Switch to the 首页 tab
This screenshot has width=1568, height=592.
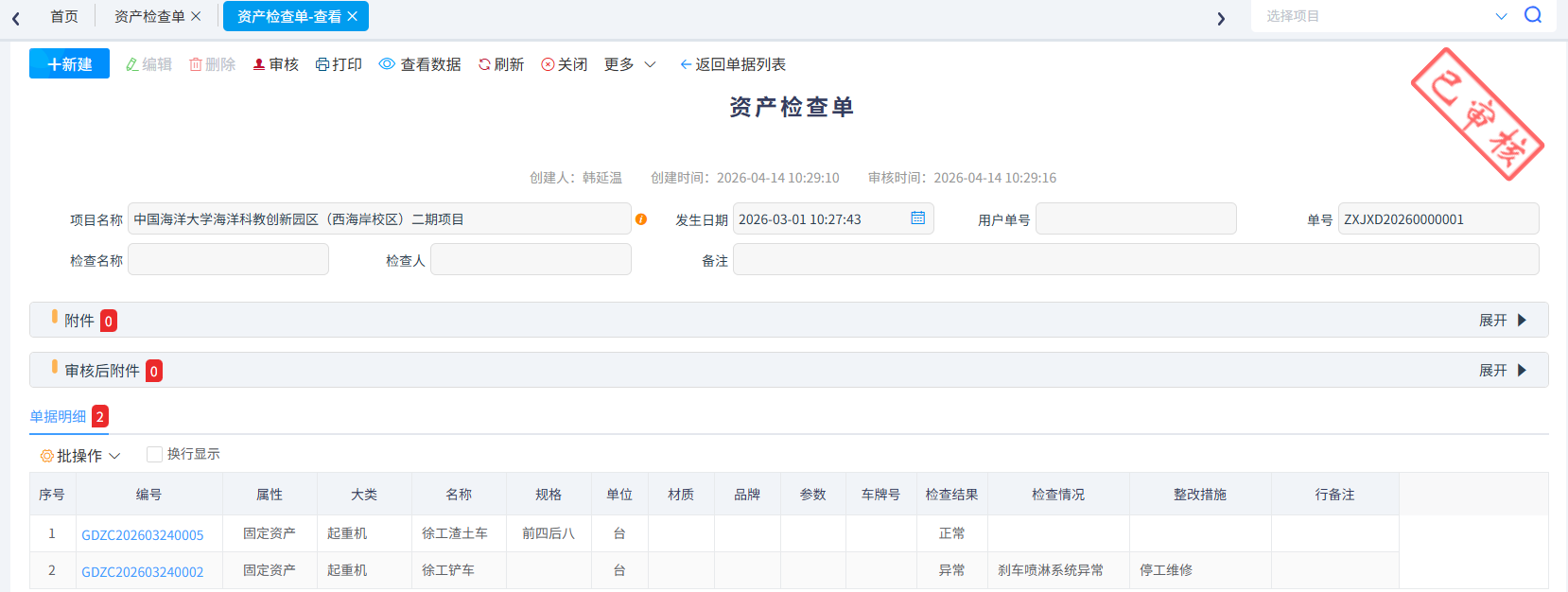pos(64,16)
